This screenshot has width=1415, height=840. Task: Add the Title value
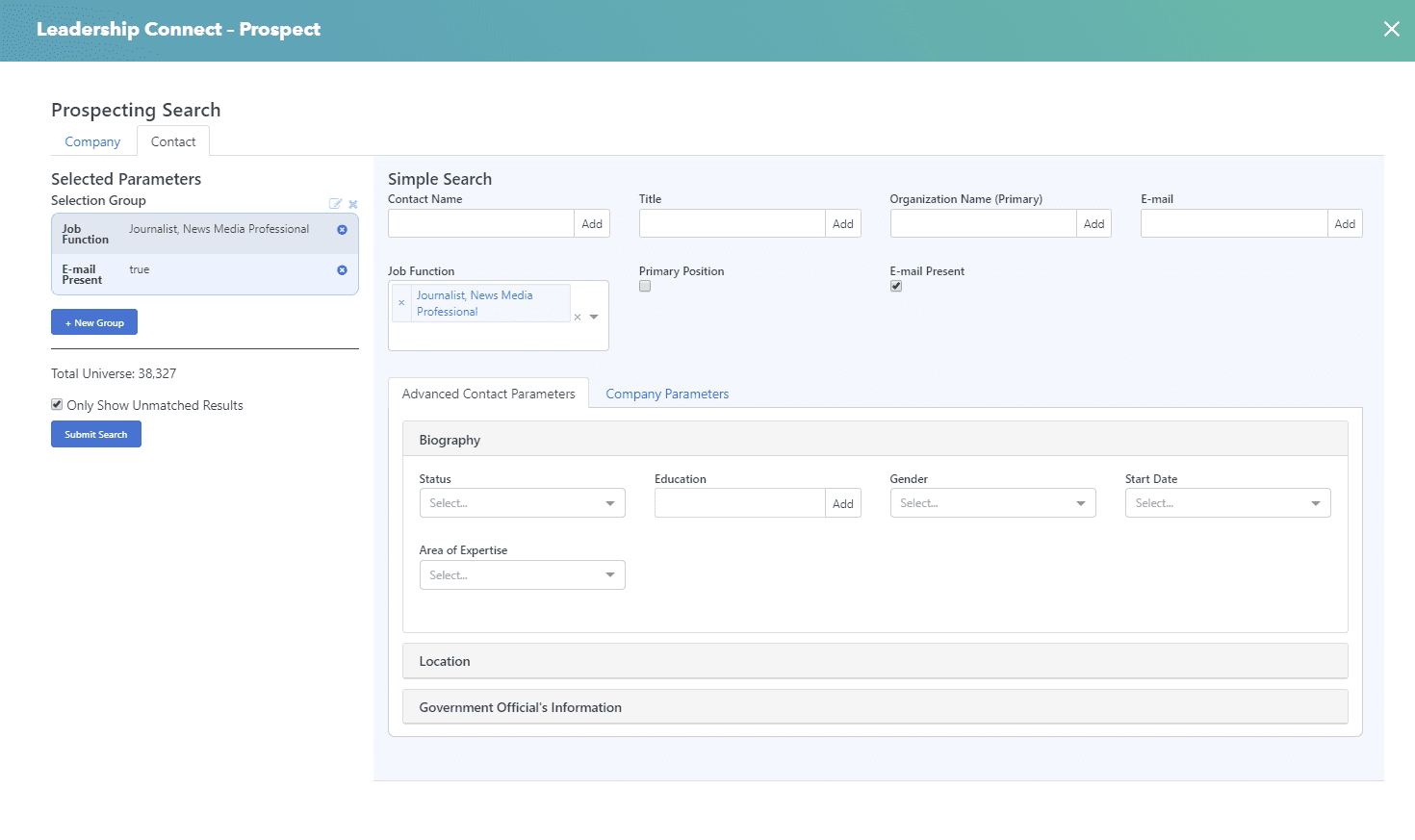[843, 223]
